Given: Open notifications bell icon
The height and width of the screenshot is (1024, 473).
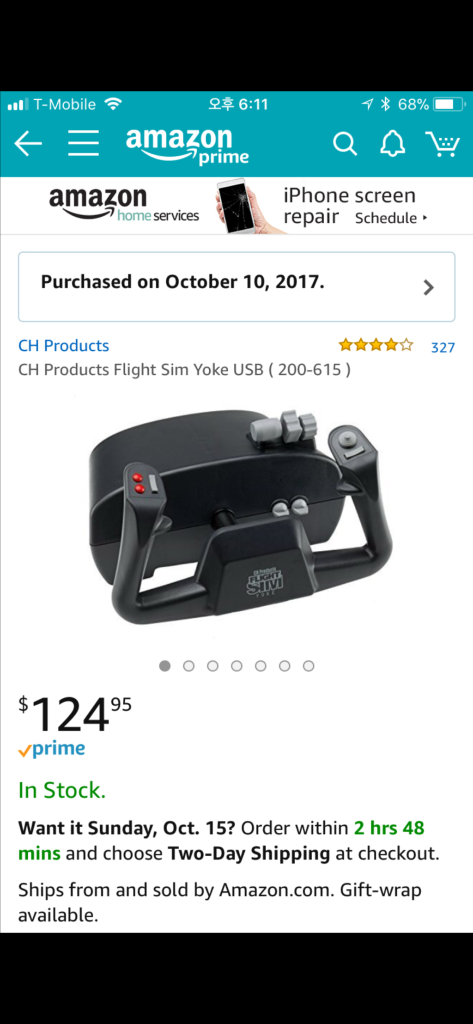Looking at the screenshot, I should [393, 144].
